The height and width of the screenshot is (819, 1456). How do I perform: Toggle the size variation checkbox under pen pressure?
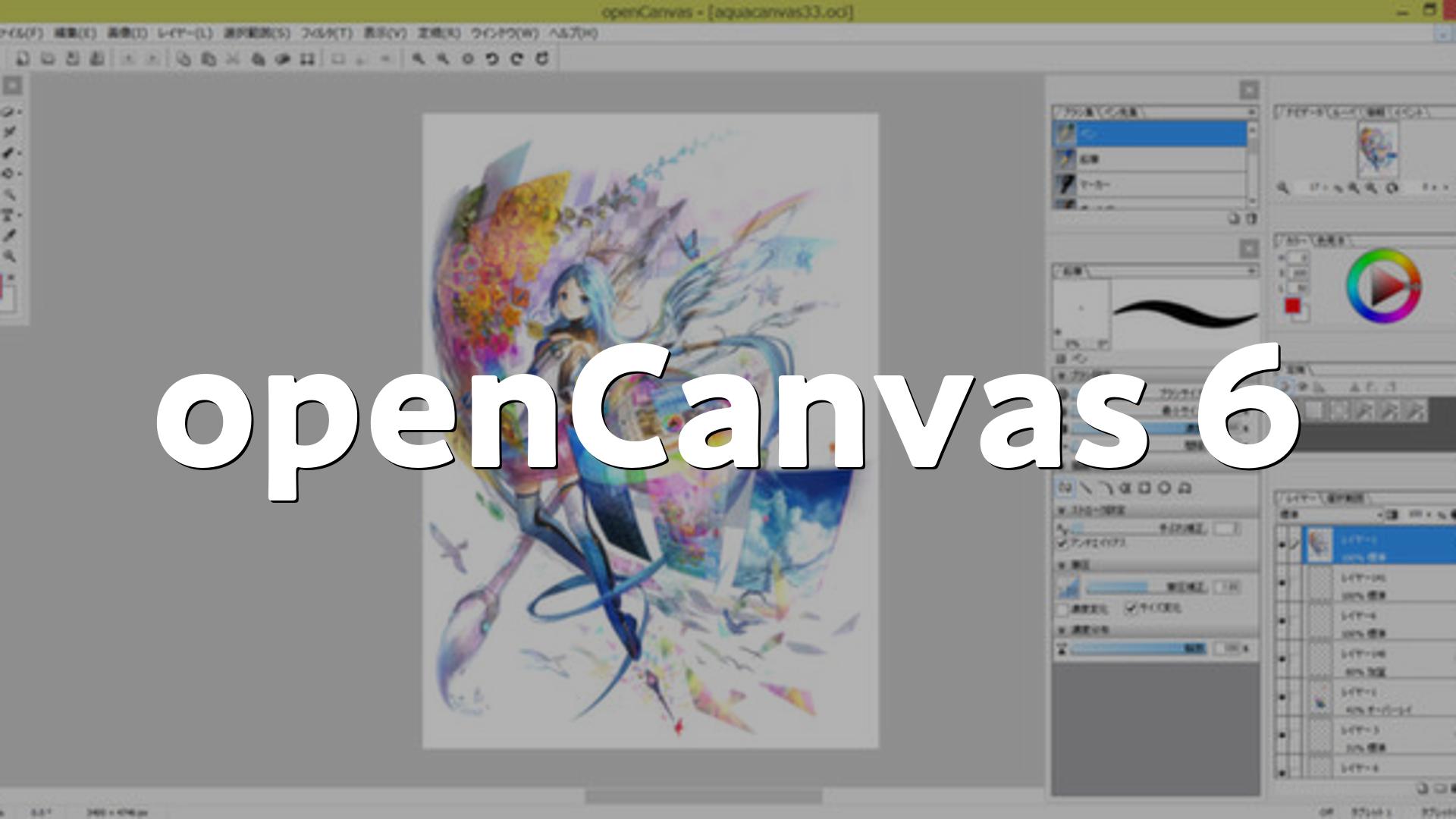1131,608
